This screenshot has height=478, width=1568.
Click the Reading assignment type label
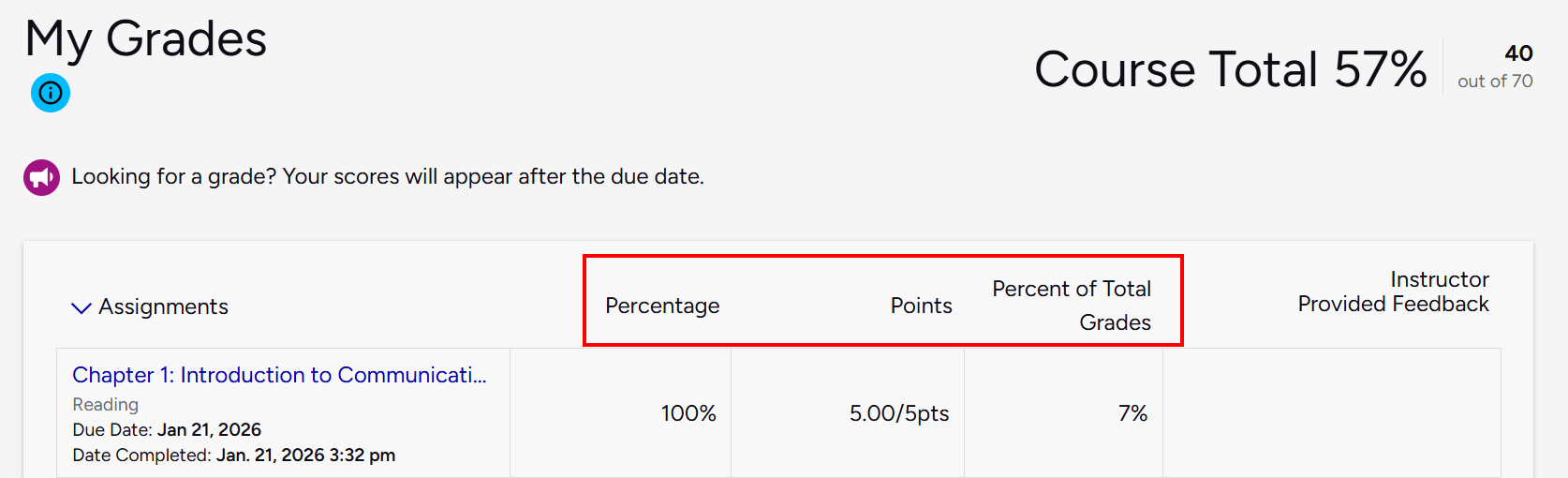[105, 404]
